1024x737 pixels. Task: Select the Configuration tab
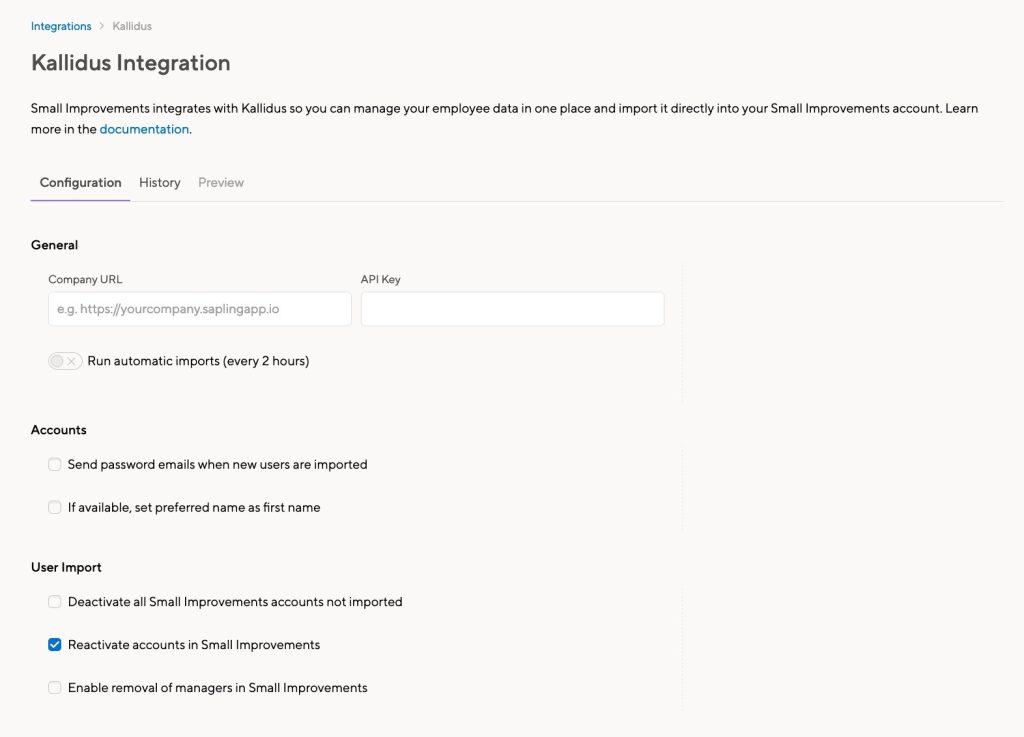pos(80,182)
